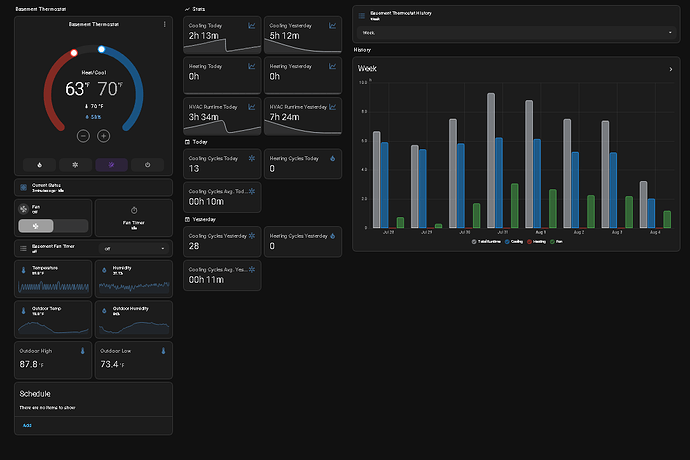Screen dimensions: 690x460
Task: Click the Outdoor Humidity droplet icon
Action: (x=104, y=311)
